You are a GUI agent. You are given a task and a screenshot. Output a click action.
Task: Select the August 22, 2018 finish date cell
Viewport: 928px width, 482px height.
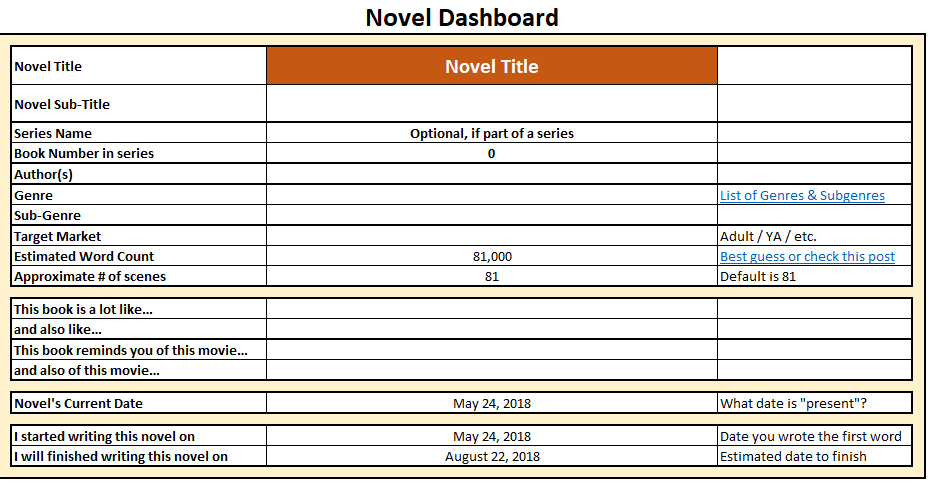[491, 456]
